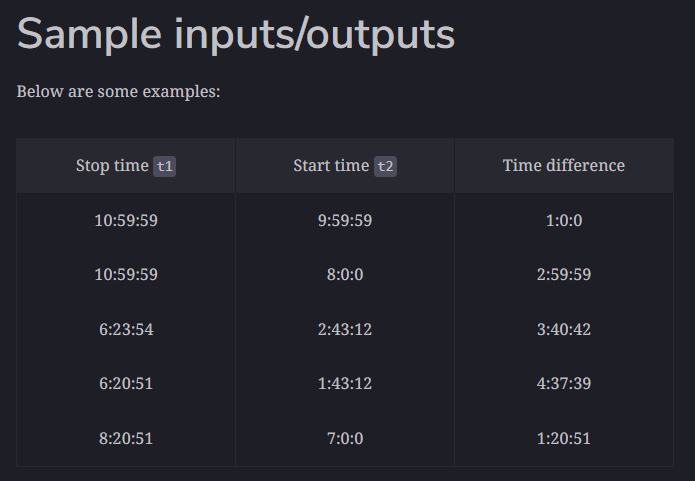Click the time difference cell 4:37:39
This screenshot has height=481, width=695.
pyautogui.click(x=564, y=383)
